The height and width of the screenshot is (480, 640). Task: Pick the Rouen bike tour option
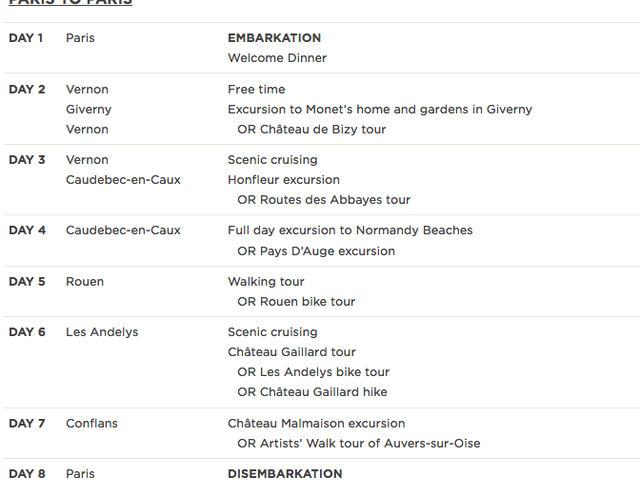point(296,302)
